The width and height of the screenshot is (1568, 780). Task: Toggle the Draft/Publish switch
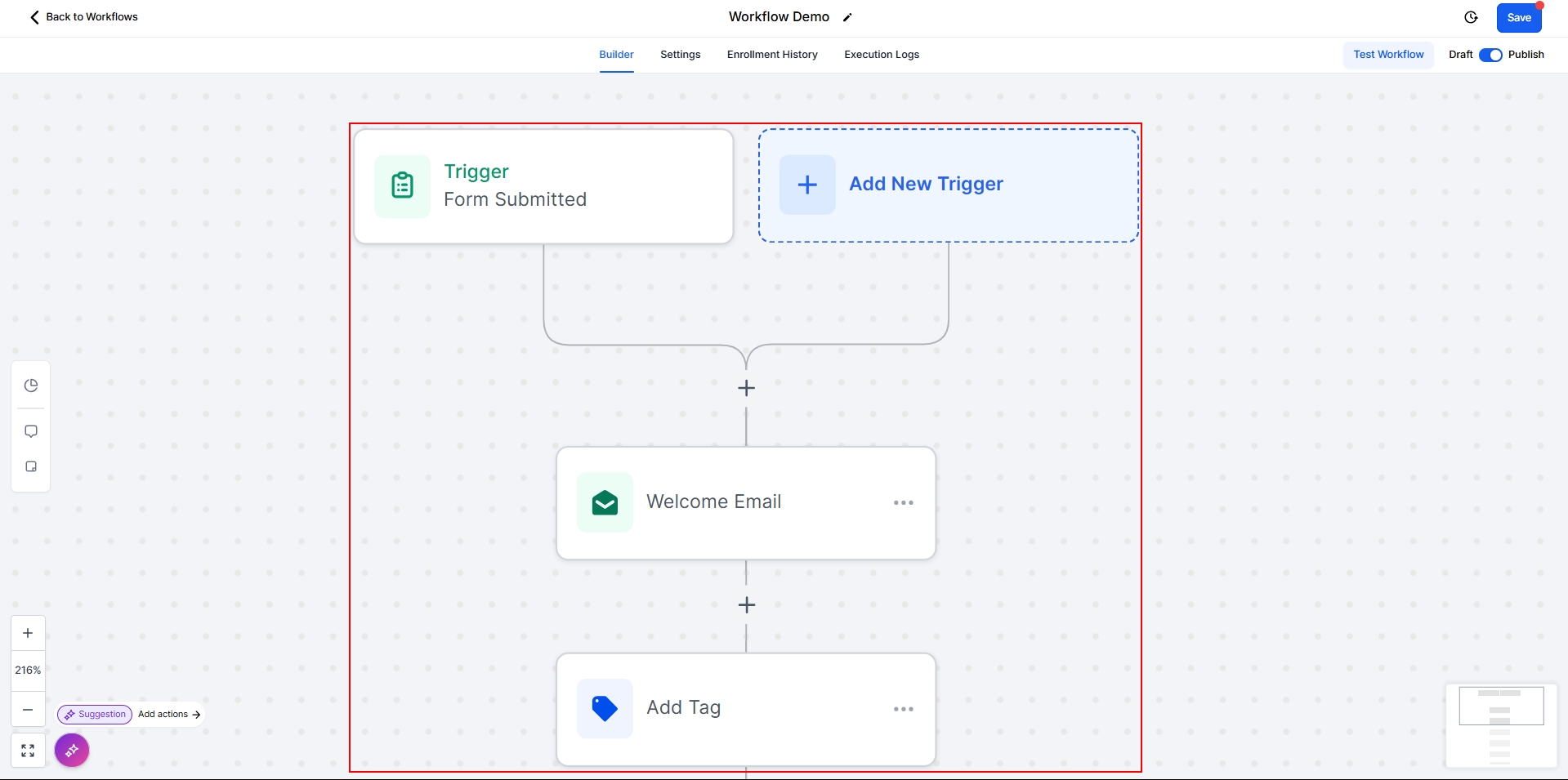tap(1490, 55)
